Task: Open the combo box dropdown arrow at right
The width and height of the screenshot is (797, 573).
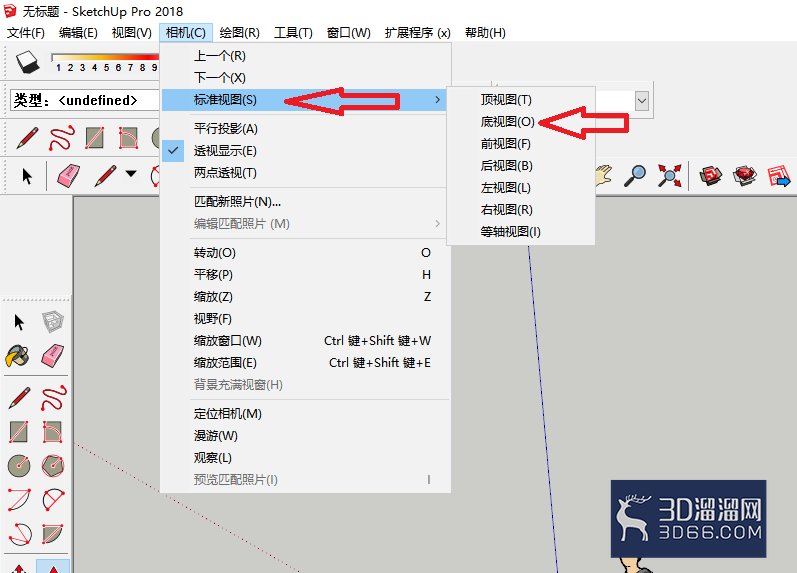Action: tap(642, 101)
